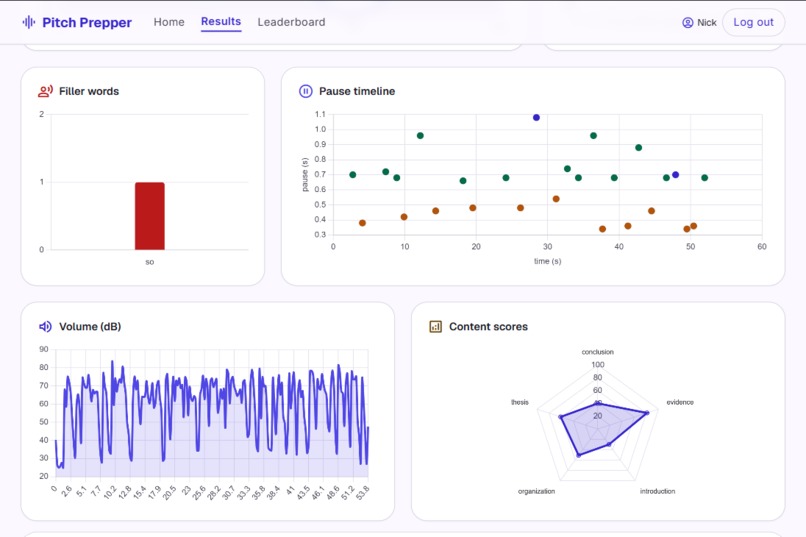Click the green pause point near 12s

[420, 136]
